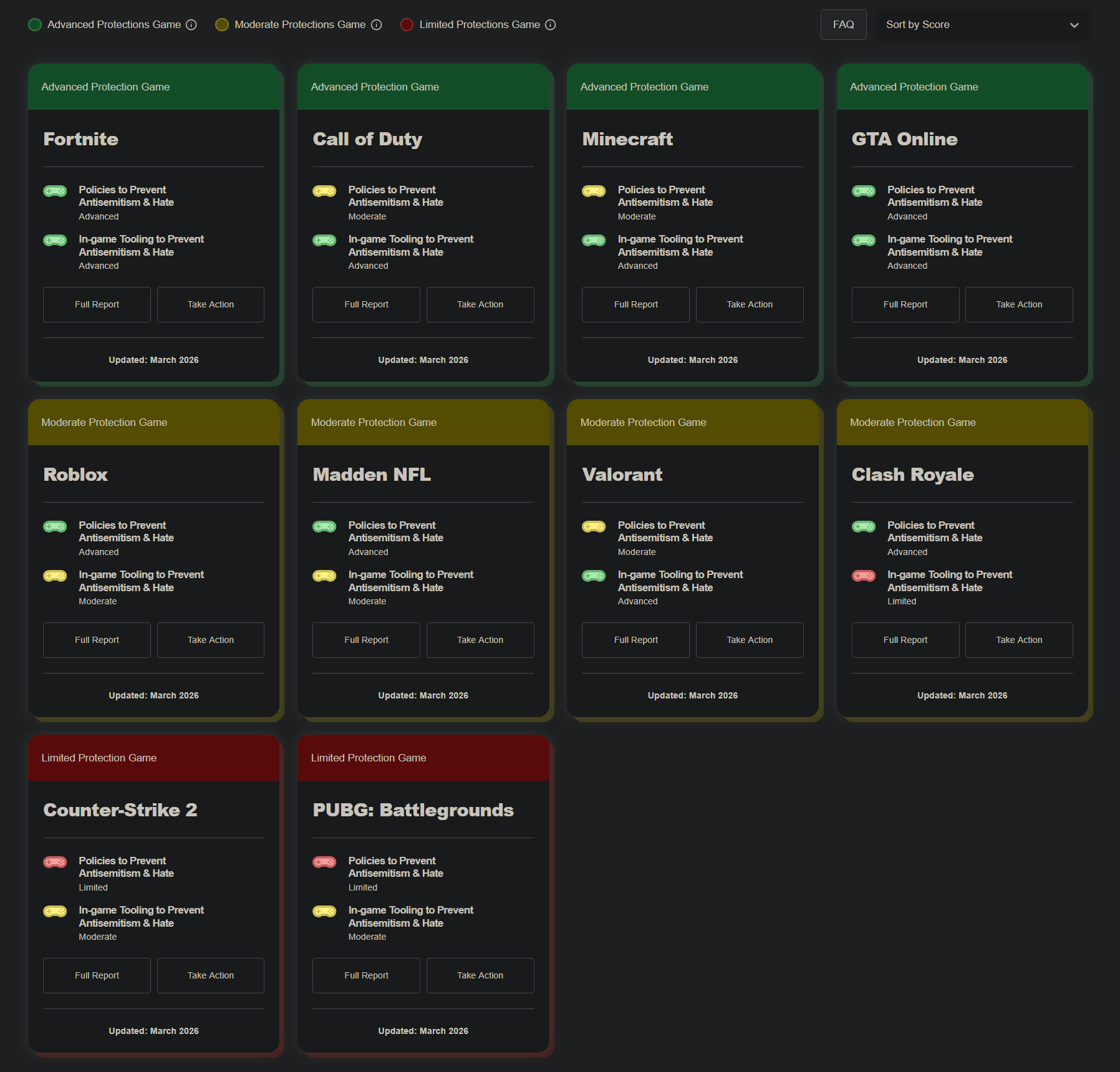Click Valorant's In-game Tooling green controller icon
Viewport: 1120px width, 1072px height.
(594, 576)
